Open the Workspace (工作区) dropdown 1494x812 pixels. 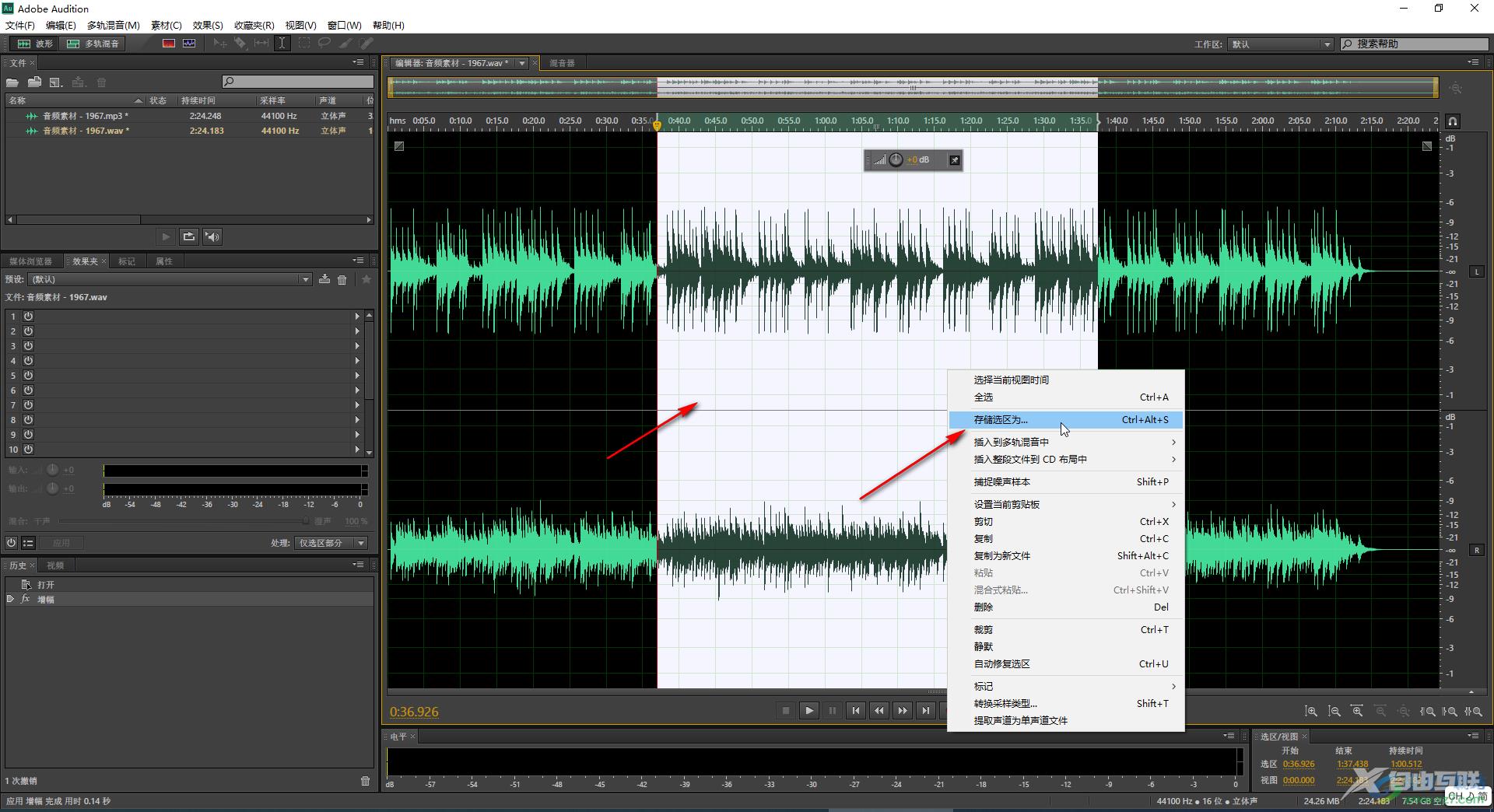pyautogui.click(x=1281, y=44)
